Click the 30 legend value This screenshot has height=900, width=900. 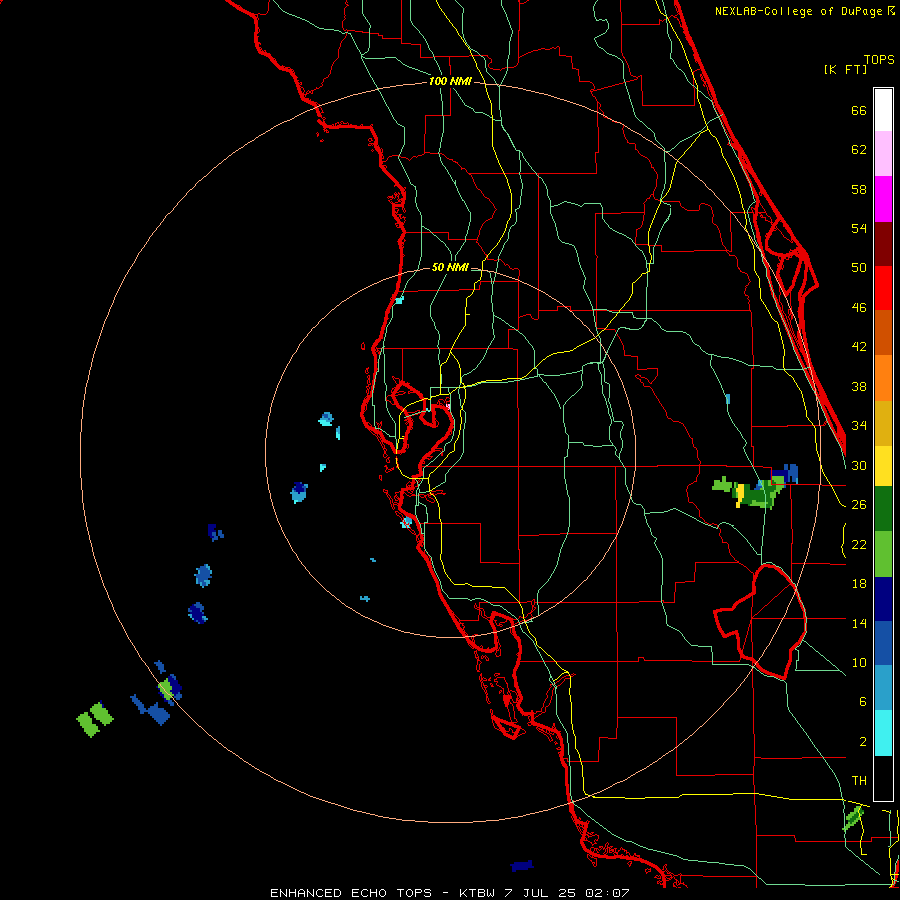pyautogui.click(x=859, y=465)
